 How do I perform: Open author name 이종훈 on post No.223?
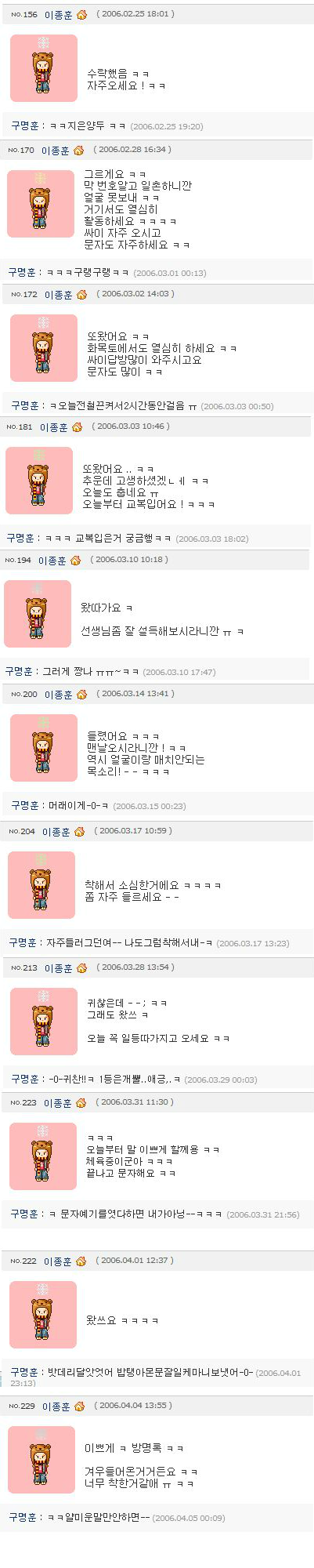58,1103
